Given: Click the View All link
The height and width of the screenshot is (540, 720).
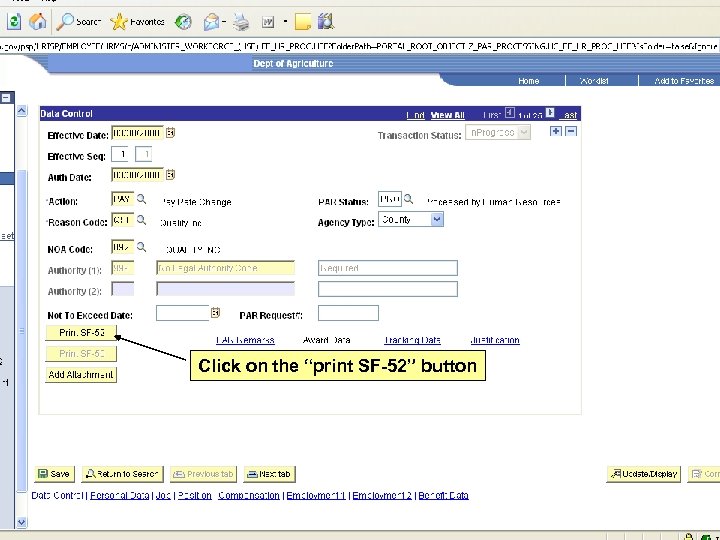Looking at the screenshot, I should pos(448,115).
